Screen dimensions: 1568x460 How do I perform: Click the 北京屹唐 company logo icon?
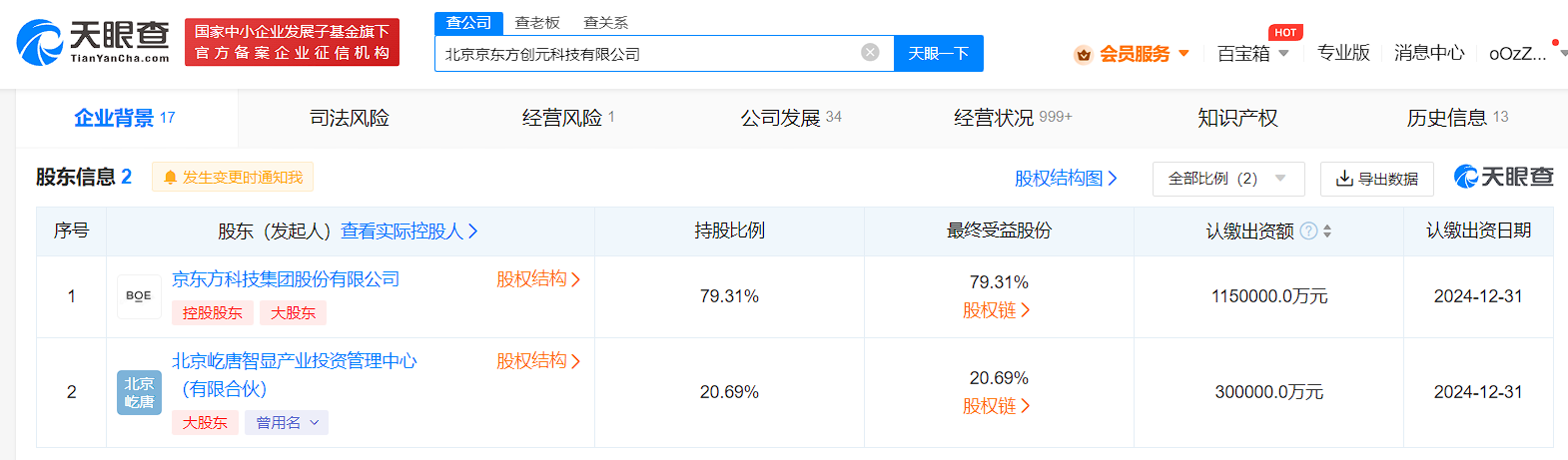click(139, 392)
